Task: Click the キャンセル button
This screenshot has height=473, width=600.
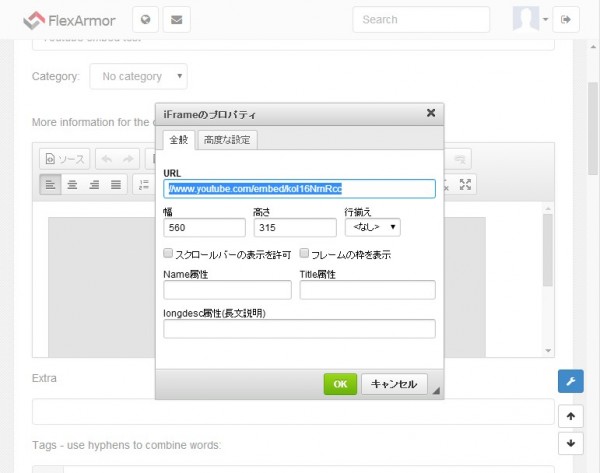Action: coord(393,384)
